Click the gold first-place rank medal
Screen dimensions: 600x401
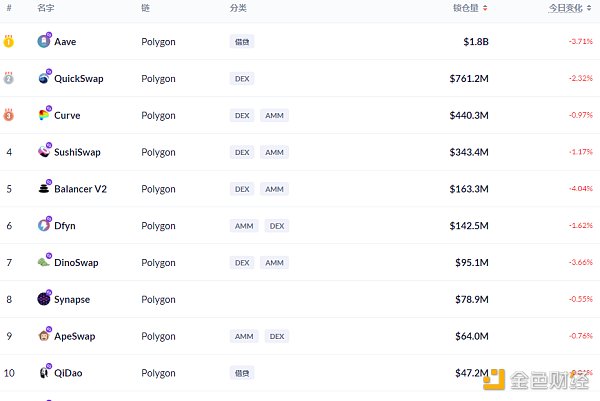(9, 41)
